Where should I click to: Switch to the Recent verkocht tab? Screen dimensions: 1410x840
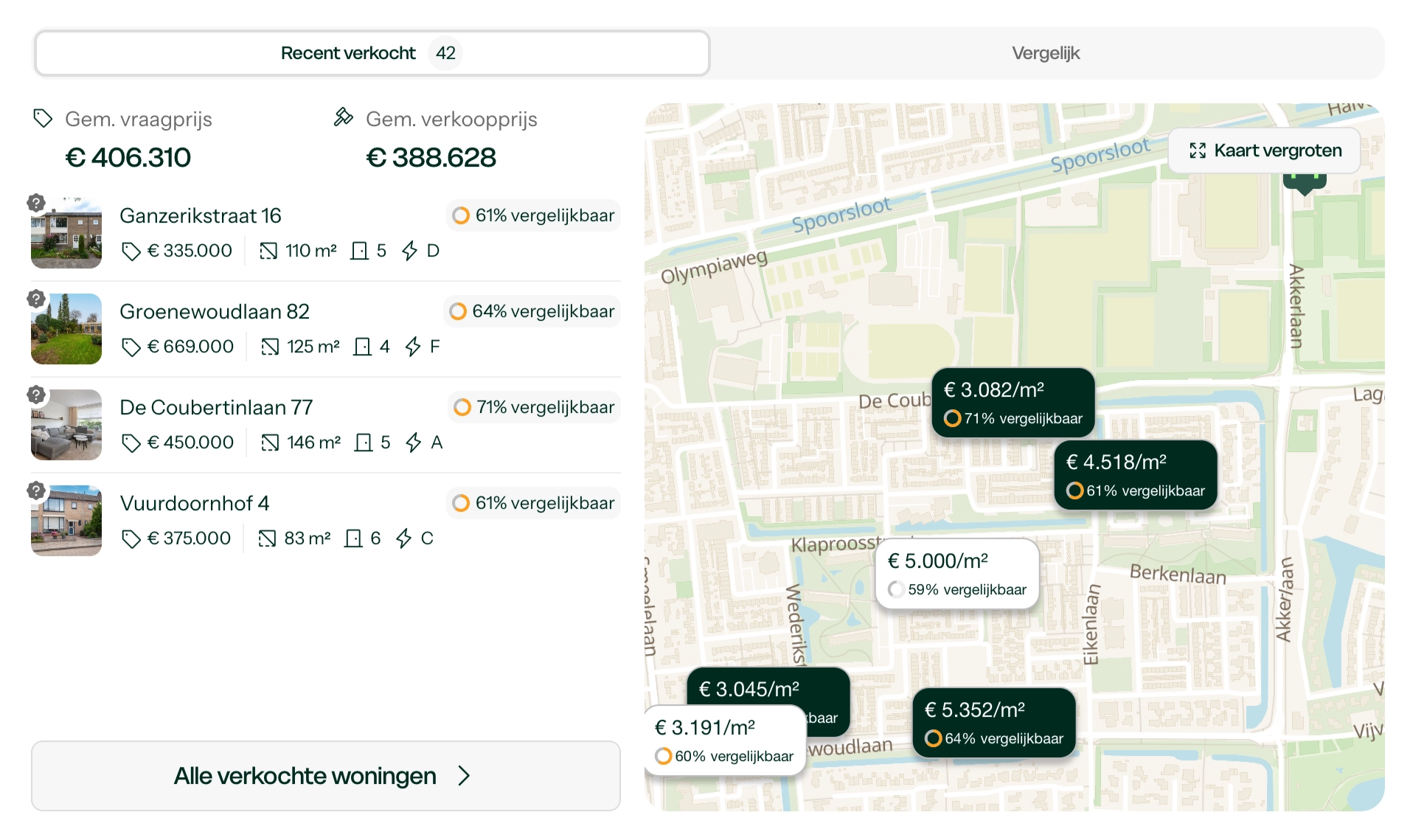(372, 53)
